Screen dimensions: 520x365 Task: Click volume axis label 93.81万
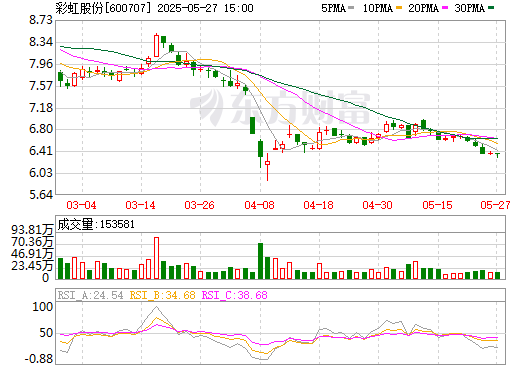tap(32, 230)
